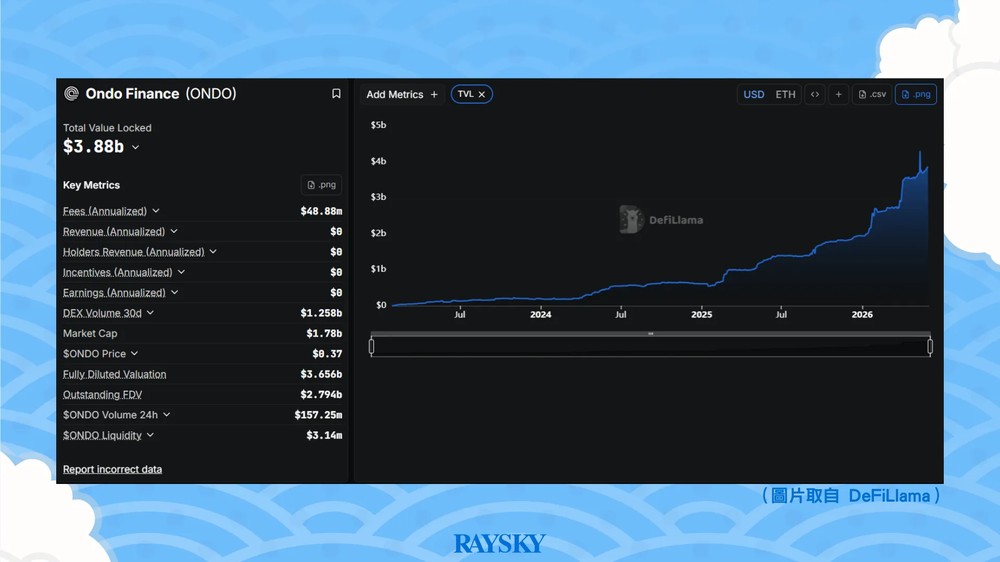Screen dimensions: 1000x562
Task: Click the $48.88m fees value
Action: point(321,211)
